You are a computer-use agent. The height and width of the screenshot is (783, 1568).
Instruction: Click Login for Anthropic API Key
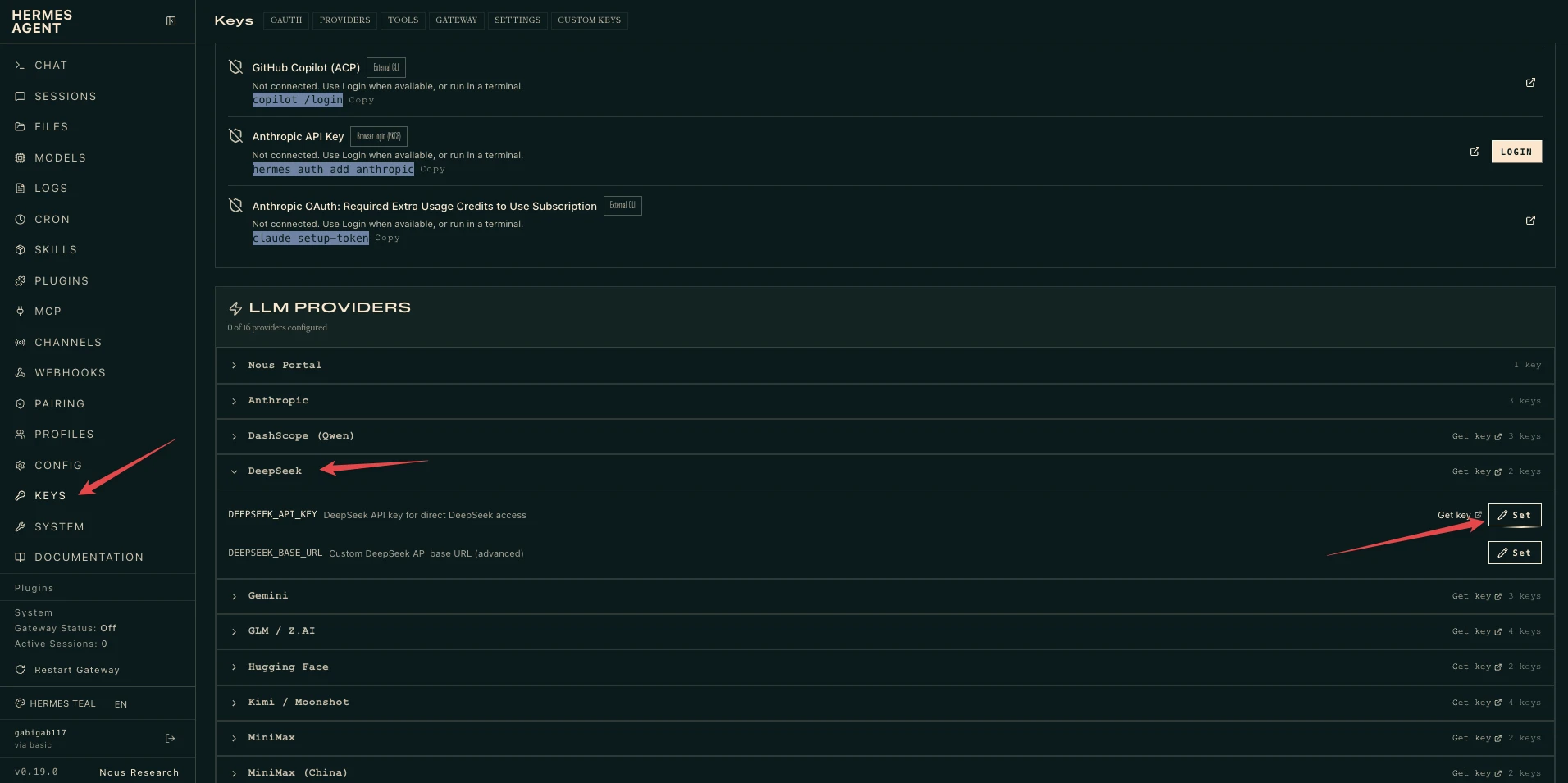[x=1516, y=152]
